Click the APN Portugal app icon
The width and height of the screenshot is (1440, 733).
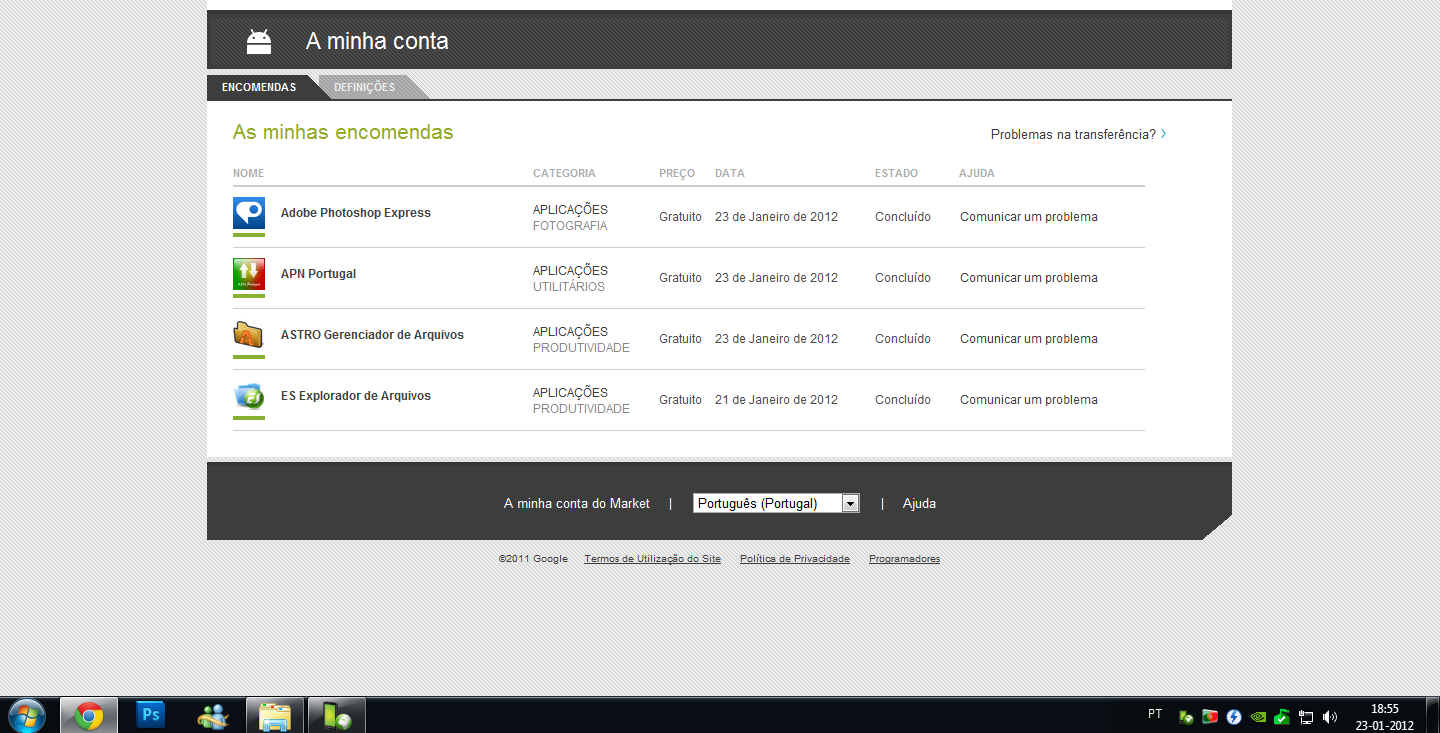[x=248, y=274]
